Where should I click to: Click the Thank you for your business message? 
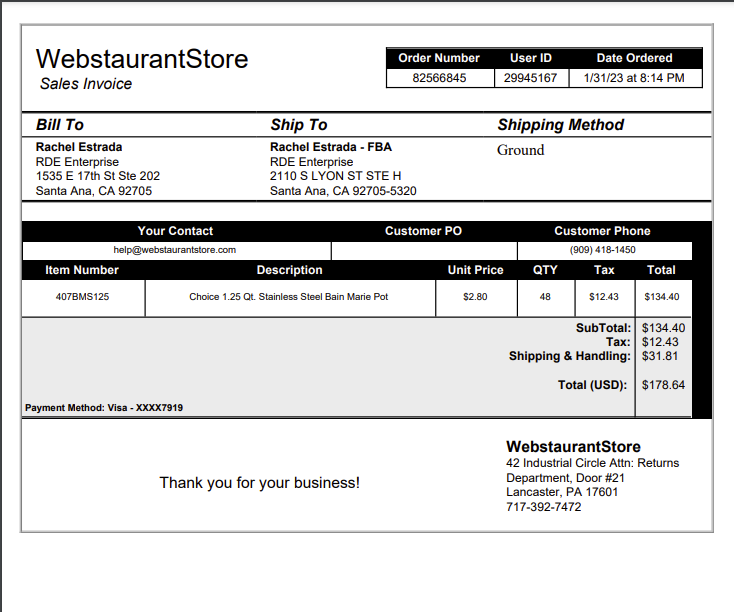[260, 483]
